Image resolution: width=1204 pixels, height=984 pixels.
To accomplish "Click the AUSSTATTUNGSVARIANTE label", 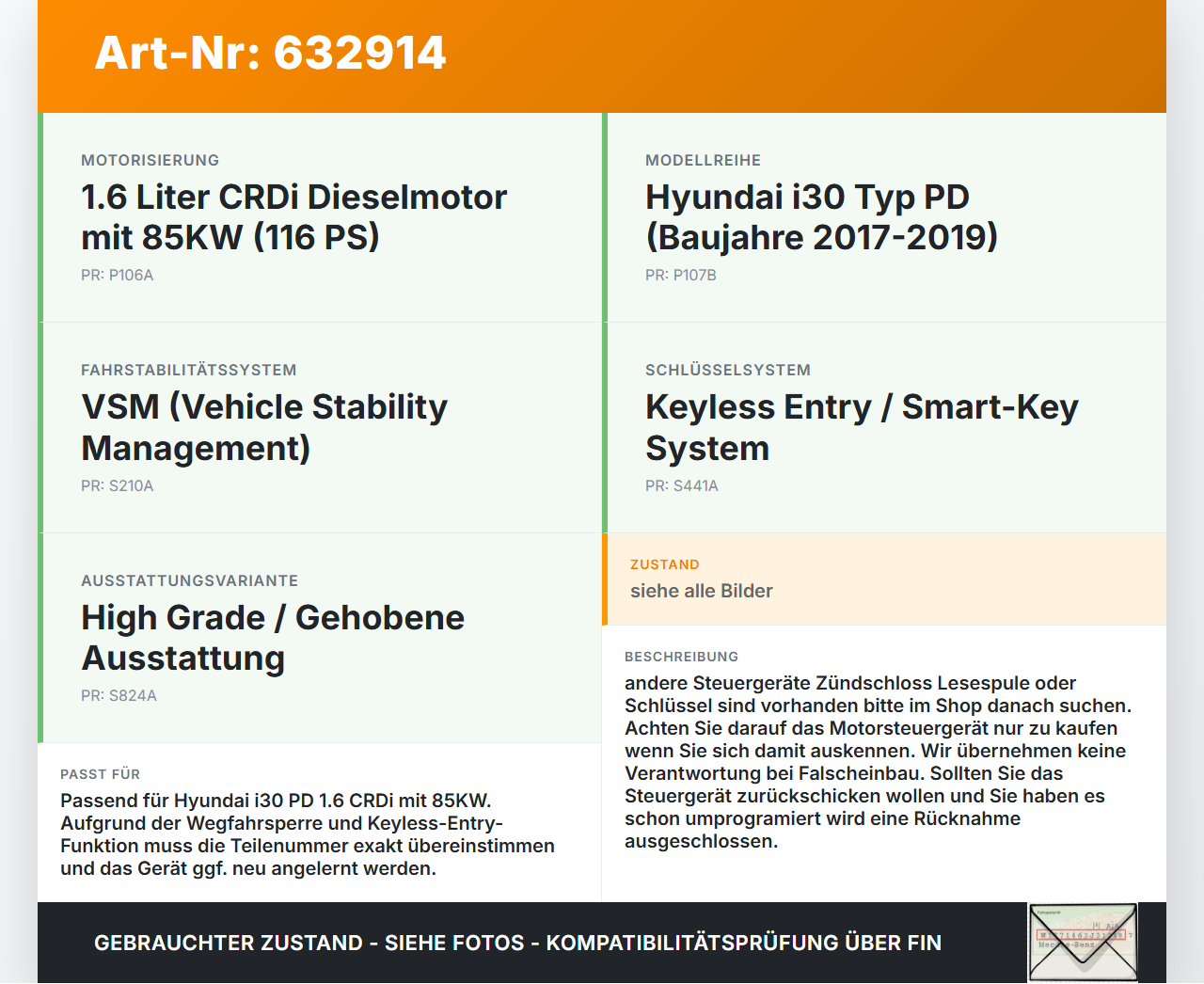I will click(190, 580).
